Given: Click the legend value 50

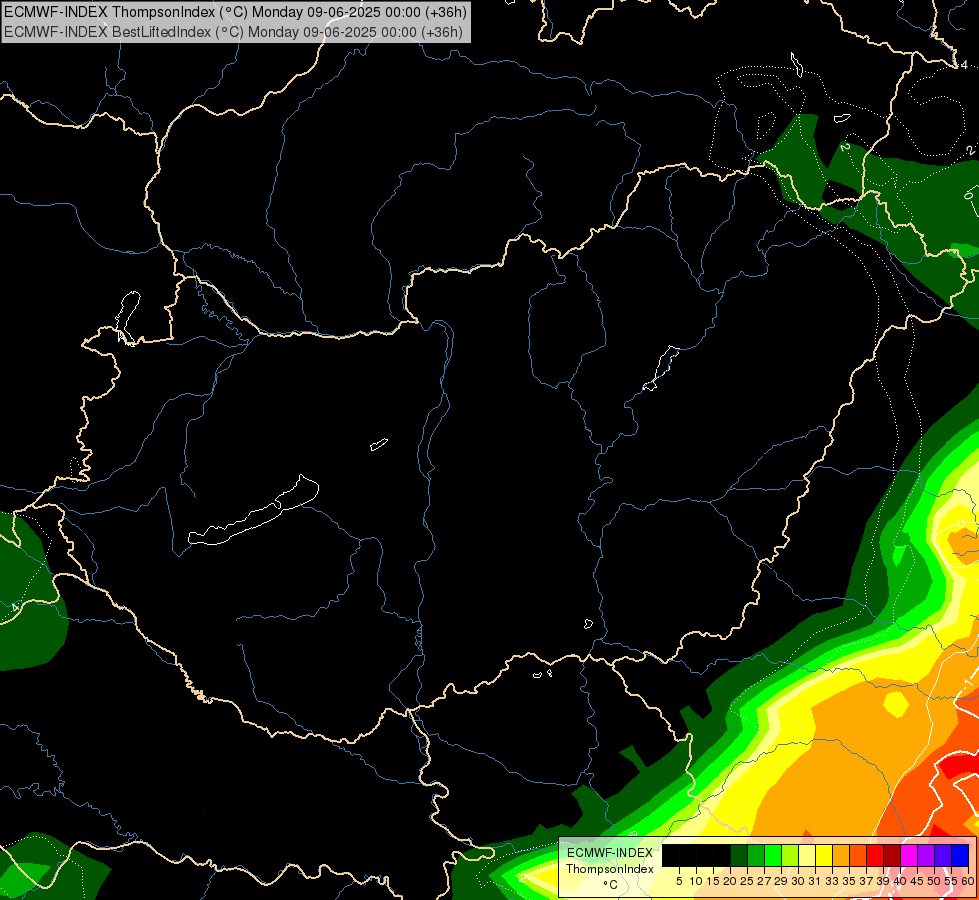Looking at the screenshot, I should [x=934, y=881].
